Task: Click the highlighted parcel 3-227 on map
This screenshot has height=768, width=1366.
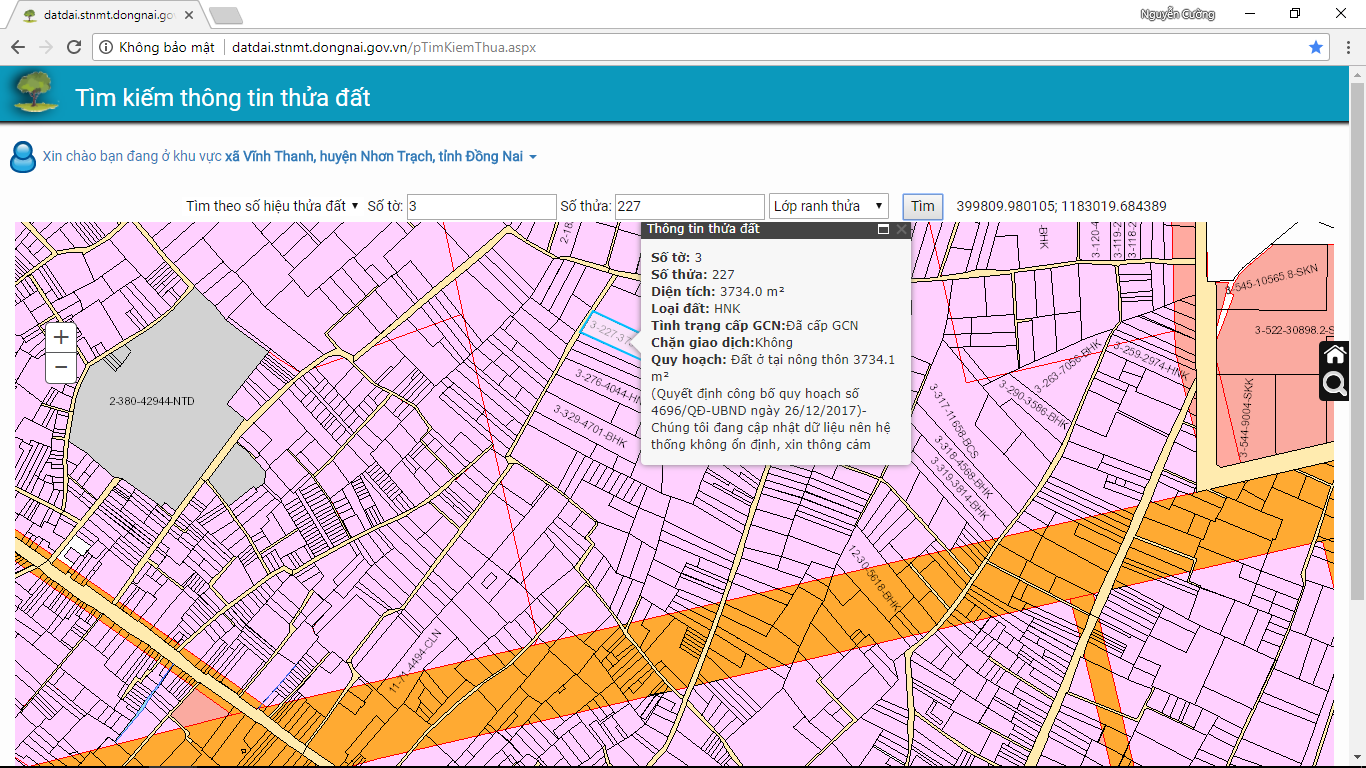Action: (610, 332)
